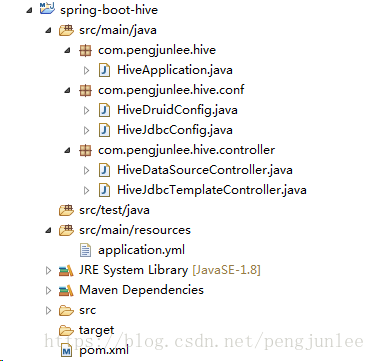375x361 pixels.
Task: Collapse the com.pengjunlee.hive.conf package
Action: click(x=68, y=90)
